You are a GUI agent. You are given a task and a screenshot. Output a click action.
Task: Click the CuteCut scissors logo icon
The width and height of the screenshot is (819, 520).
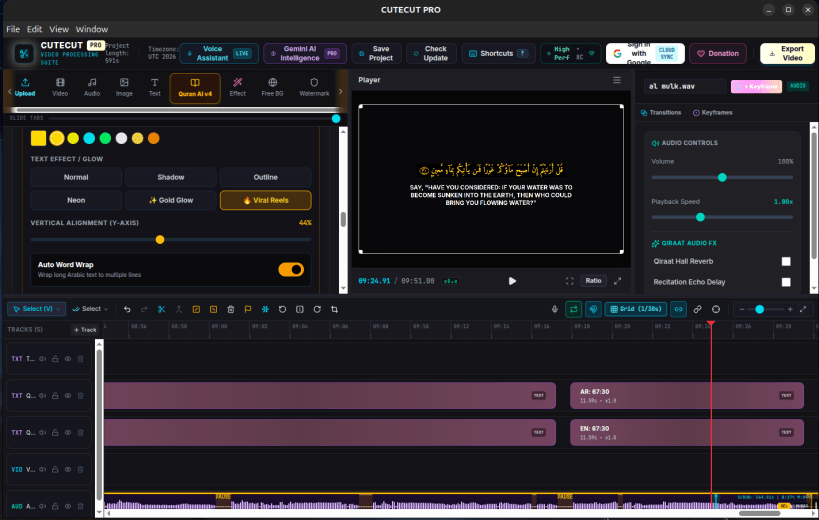point(24,53)
